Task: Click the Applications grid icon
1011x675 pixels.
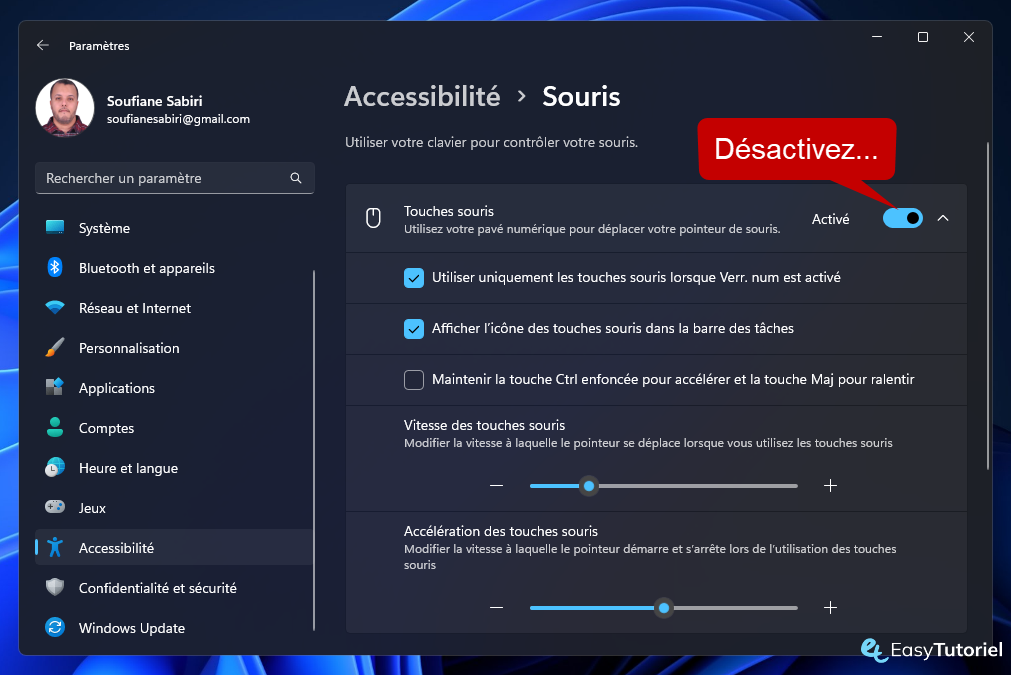Action: point(55,387)
